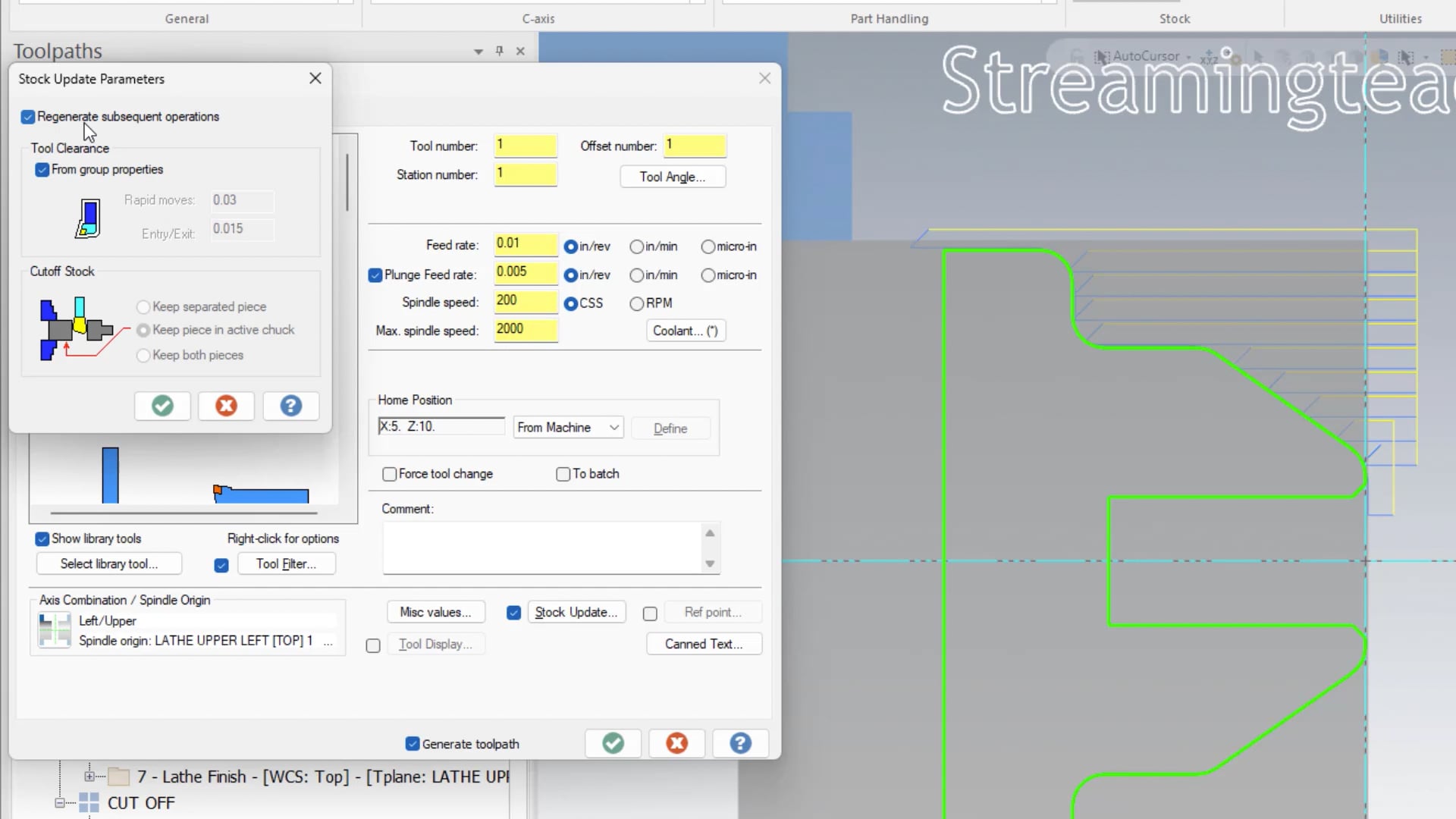Select in/rev radio button for feed rate
This screenshot has width=1456, height=819.
click(570, 245)
